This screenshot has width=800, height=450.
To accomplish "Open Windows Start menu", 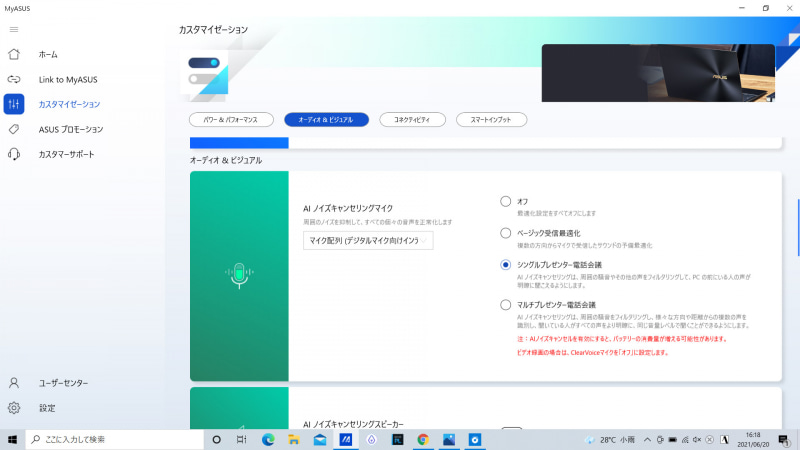I will click(12, 439).
